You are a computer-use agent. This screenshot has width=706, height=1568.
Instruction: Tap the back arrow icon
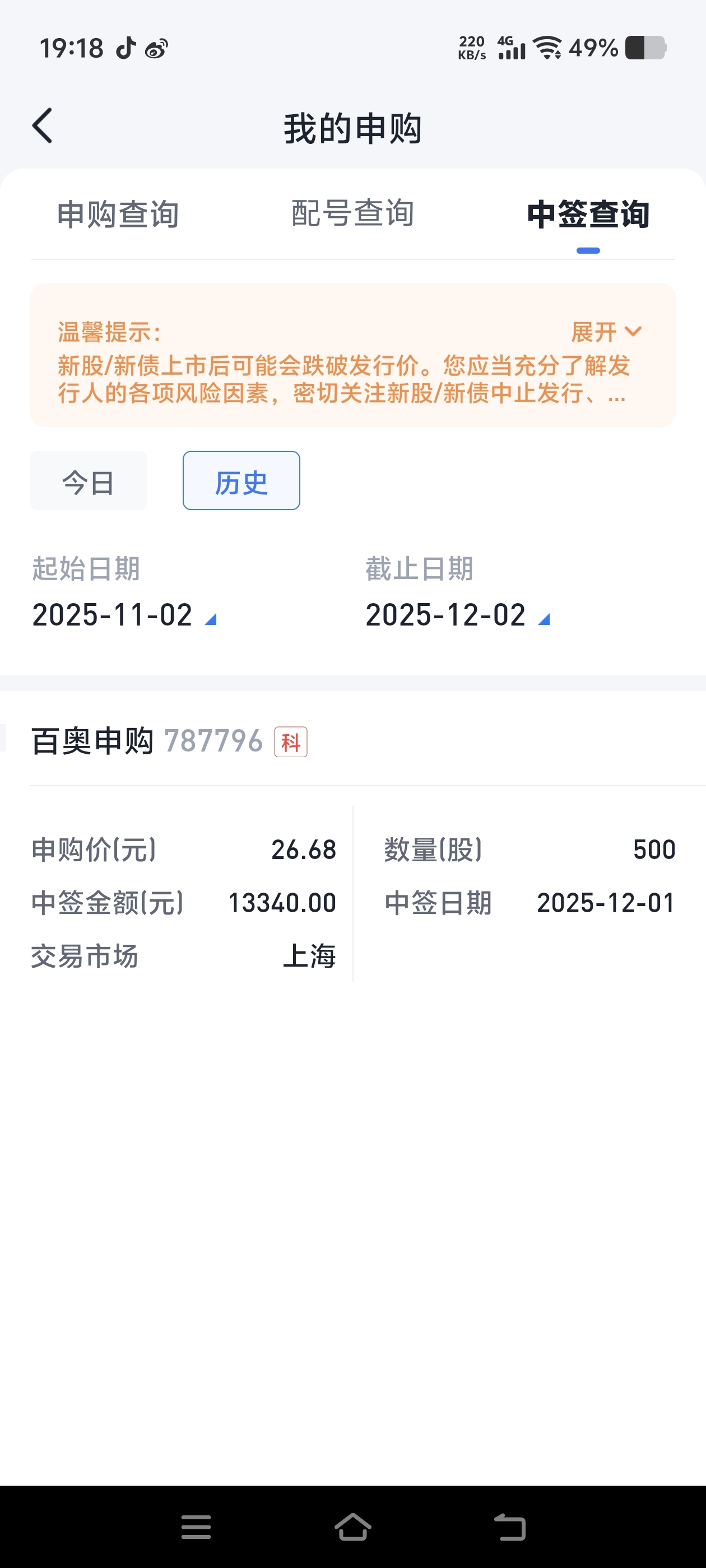click(43, 126)
